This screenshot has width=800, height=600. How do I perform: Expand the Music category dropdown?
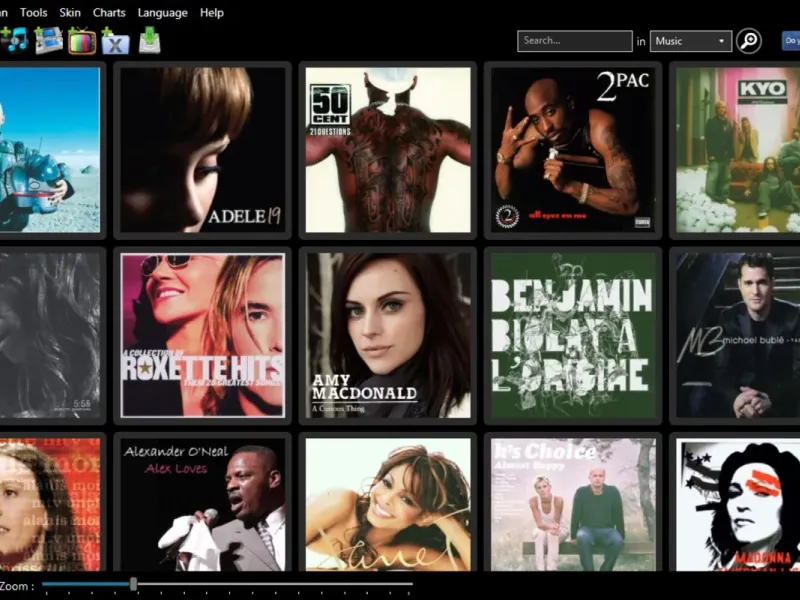pos(691,41)
